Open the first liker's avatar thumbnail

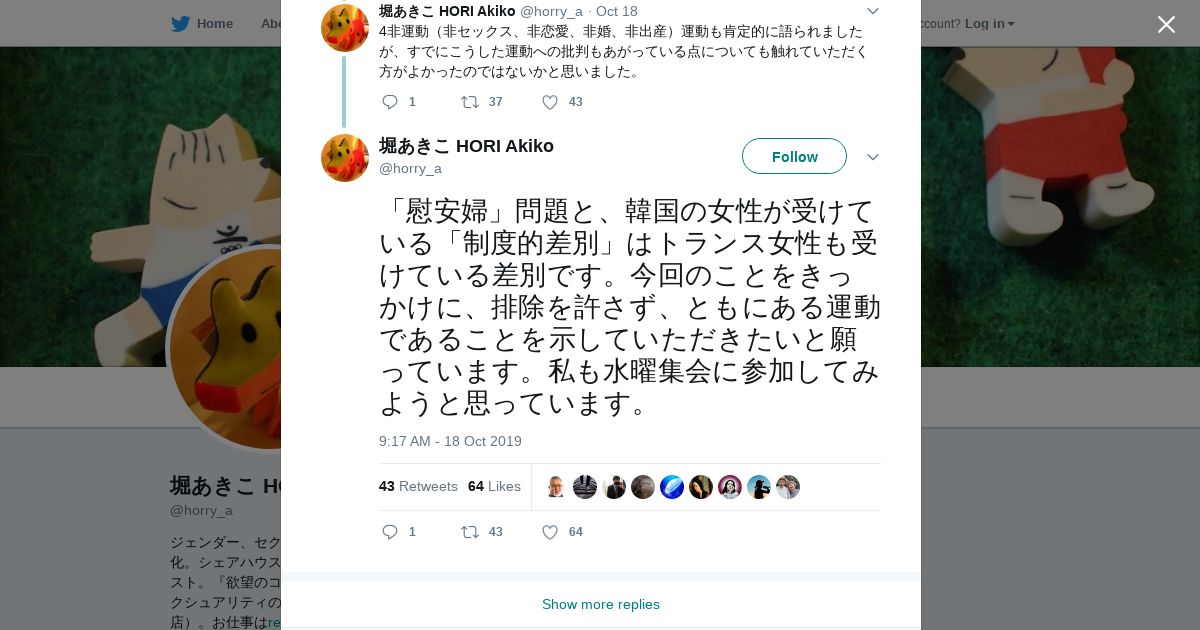556,487
